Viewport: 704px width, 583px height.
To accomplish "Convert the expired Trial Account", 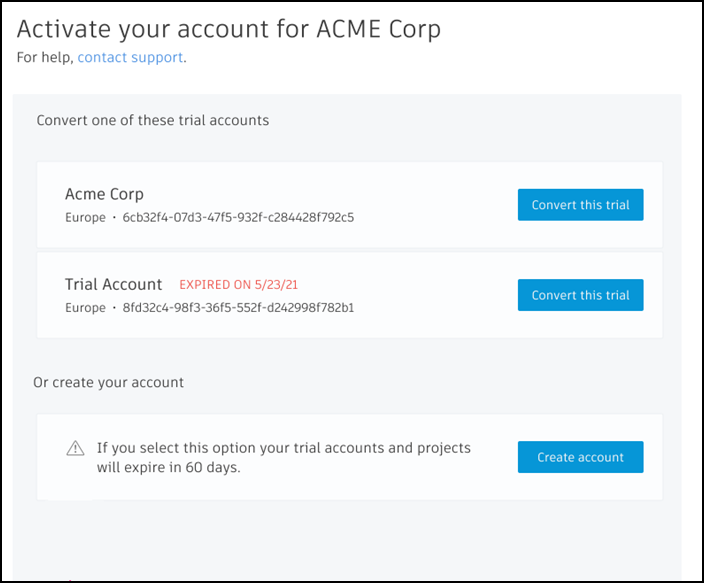I will tap(581, 295).
